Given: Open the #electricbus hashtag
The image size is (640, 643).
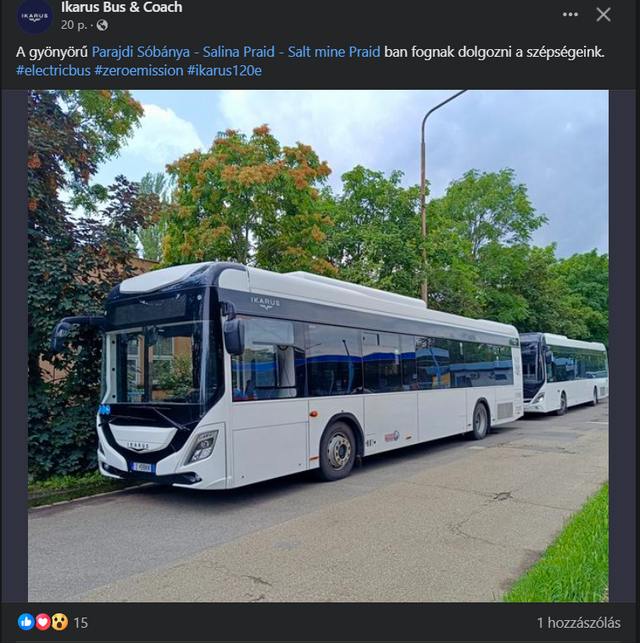Looking at the screenshot, I should (x=53, y=71).
